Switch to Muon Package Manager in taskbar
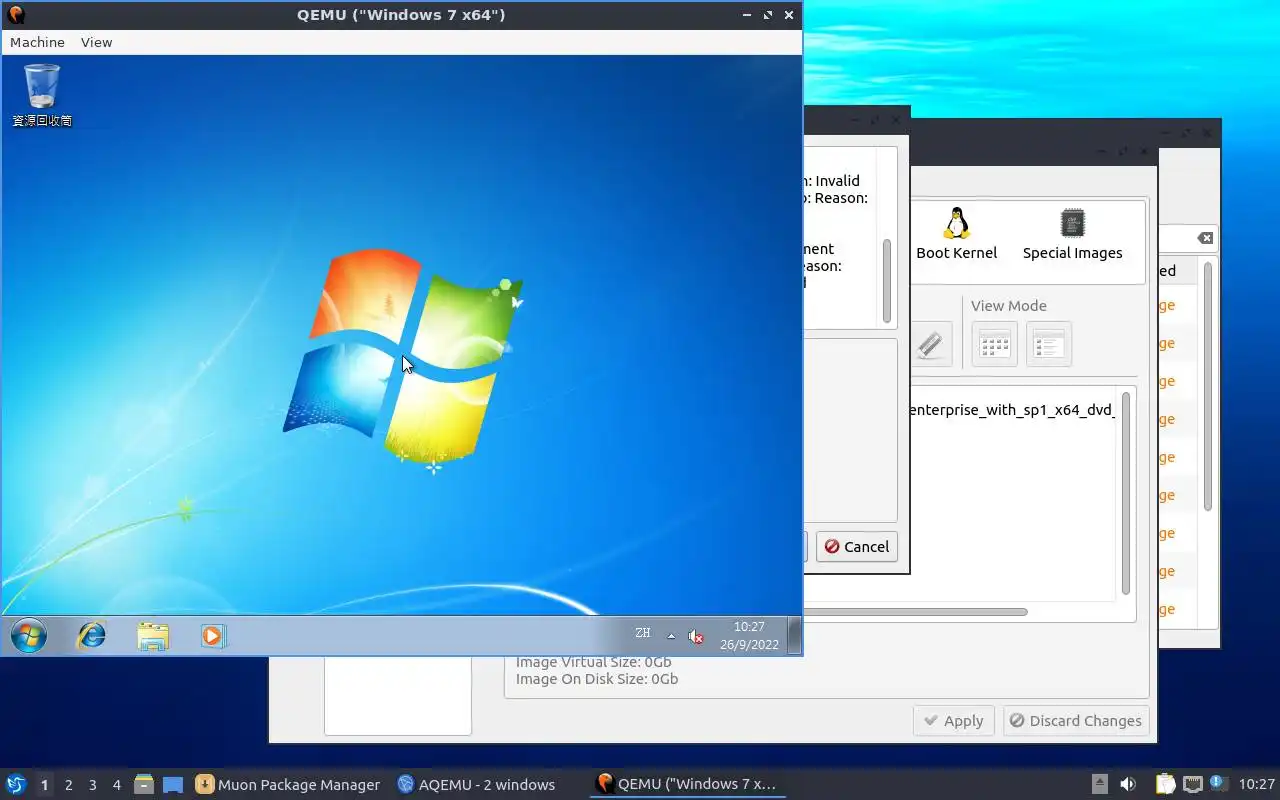 click(288, 785)
